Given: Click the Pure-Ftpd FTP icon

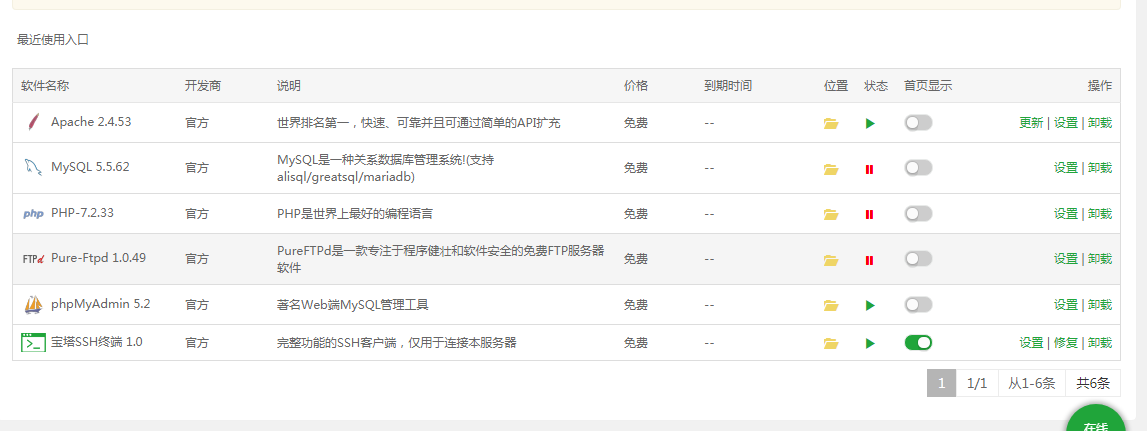Looking at the screenshot, I should (x=34, y=258).
